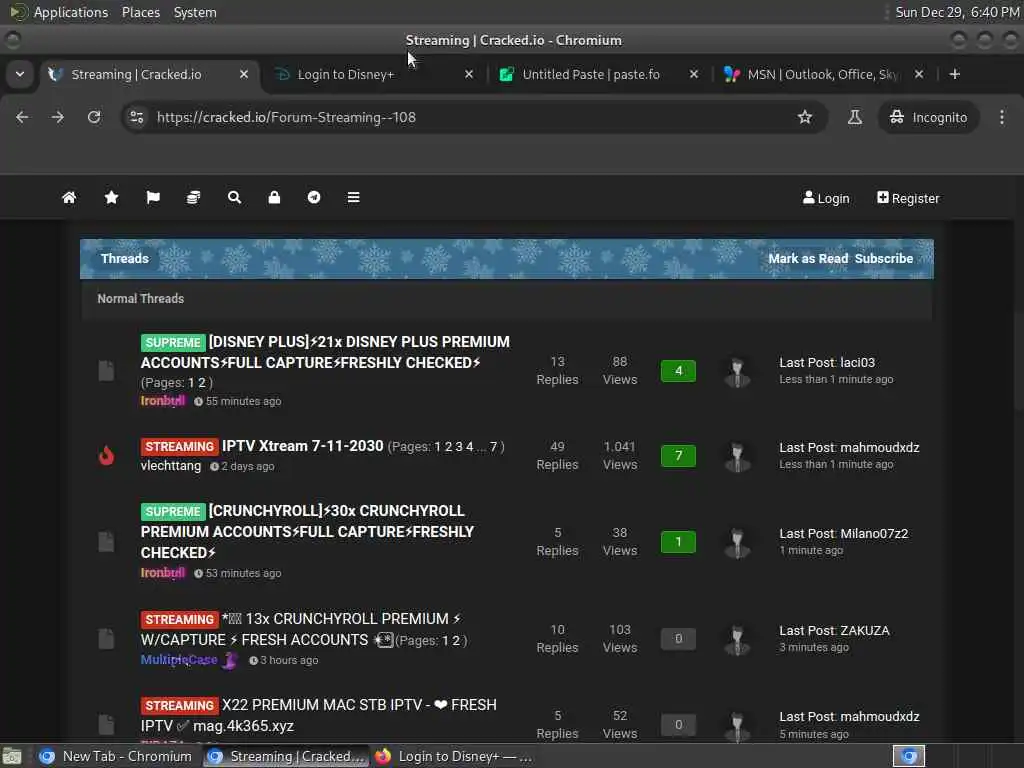This screenshot has width=1024, height=768.
Task: Close the Untitled Paste tab
Action: 694,74
